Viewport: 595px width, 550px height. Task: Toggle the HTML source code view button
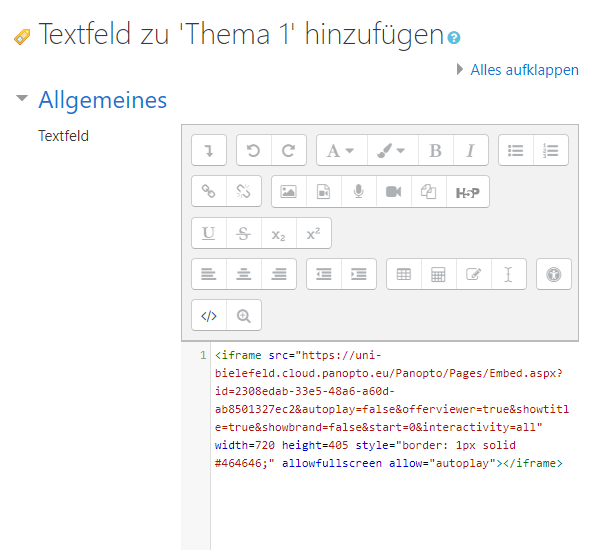209,315
